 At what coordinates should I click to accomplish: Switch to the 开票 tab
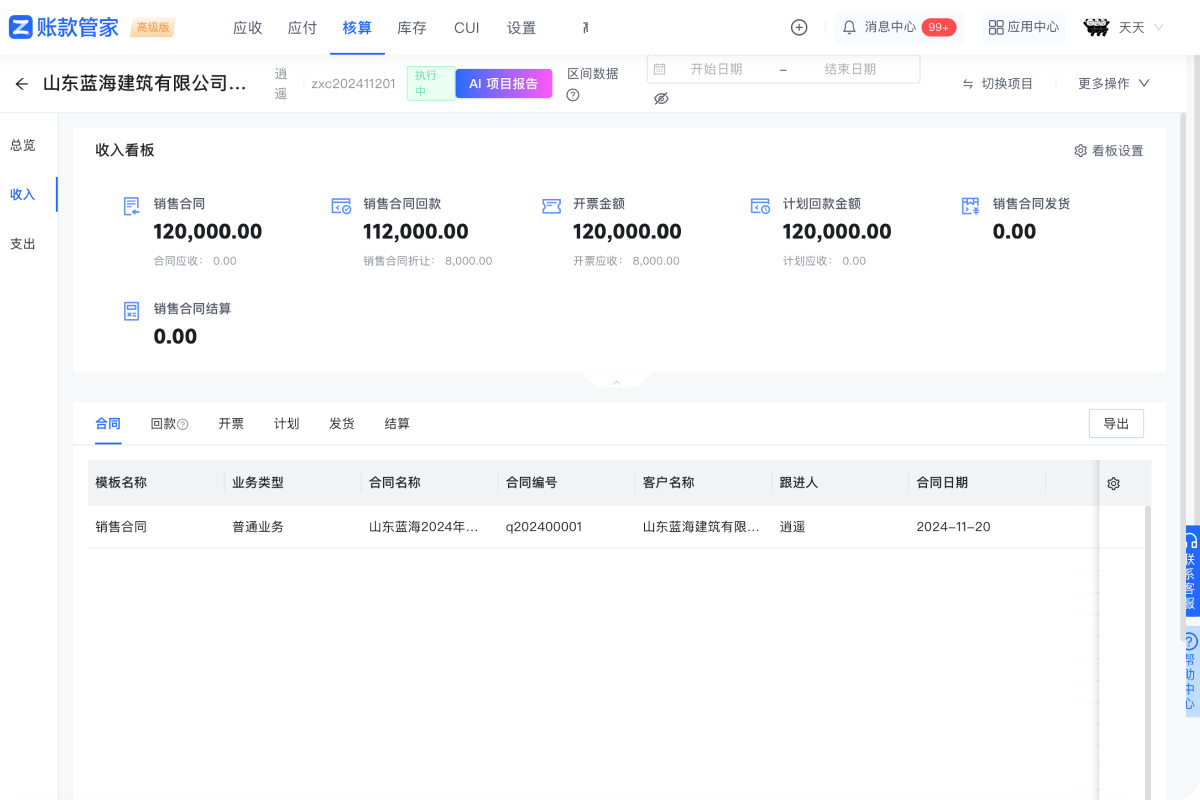tap(231, 424)
